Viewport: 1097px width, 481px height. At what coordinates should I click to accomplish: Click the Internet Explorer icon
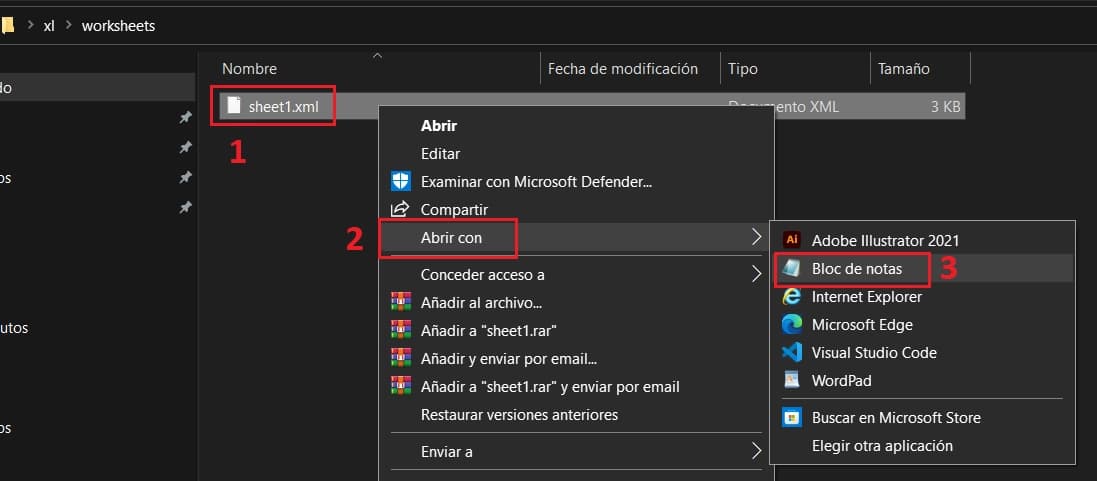tap(792, 296)
